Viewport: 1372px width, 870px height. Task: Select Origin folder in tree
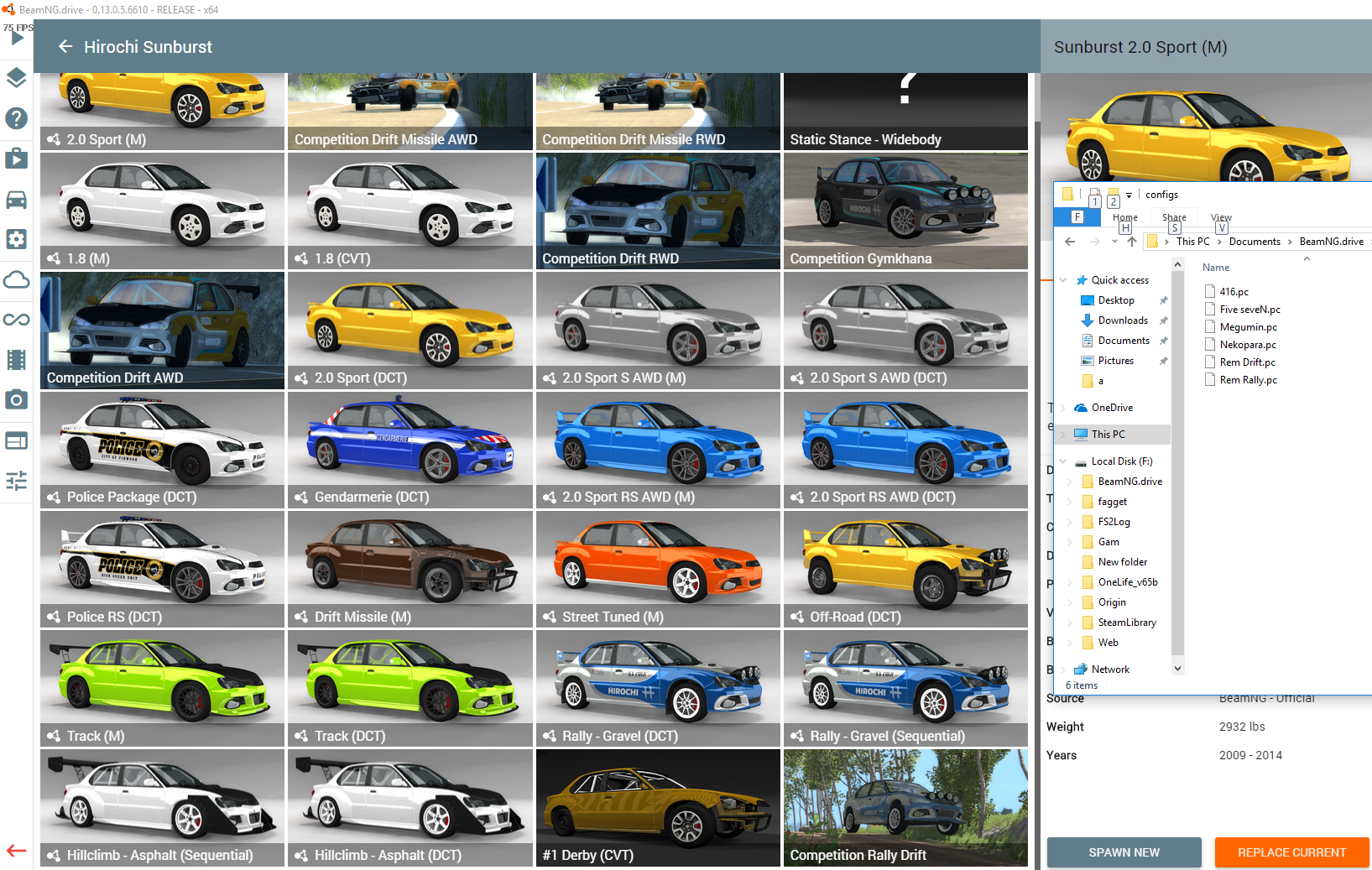click(x=1112, y=602)
